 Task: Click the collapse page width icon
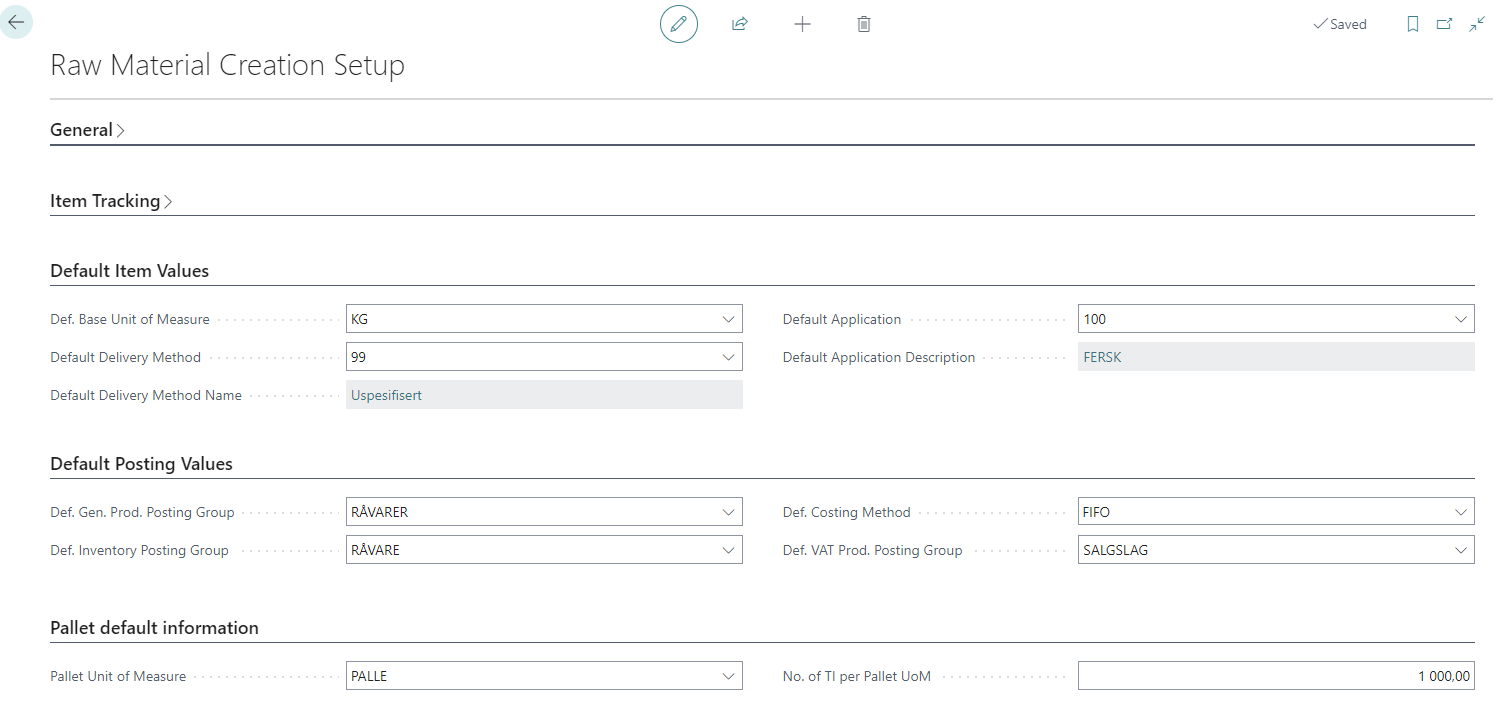click(1477, 24)
